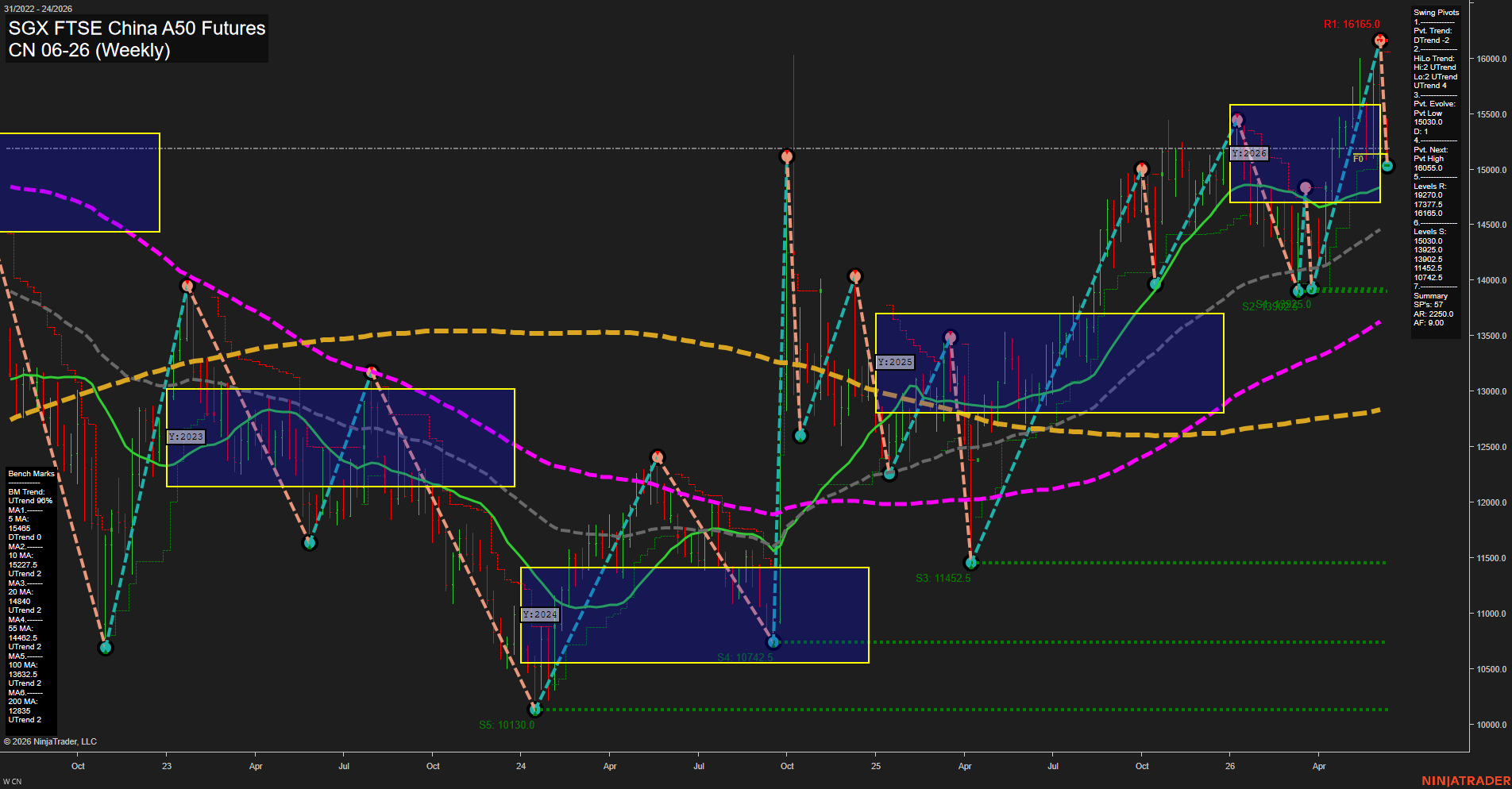Click the 15500.0 price axis label

[x=1491, y=114]
